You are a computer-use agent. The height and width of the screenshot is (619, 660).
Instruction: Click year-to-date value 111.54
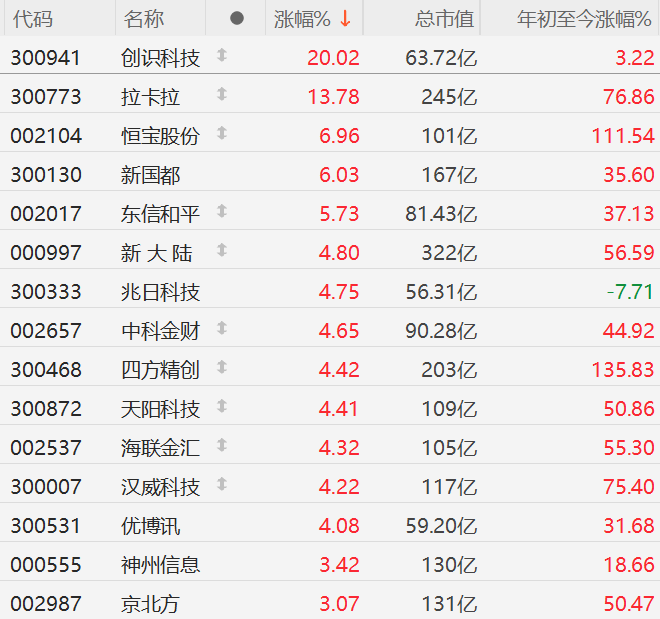[623, 136]
